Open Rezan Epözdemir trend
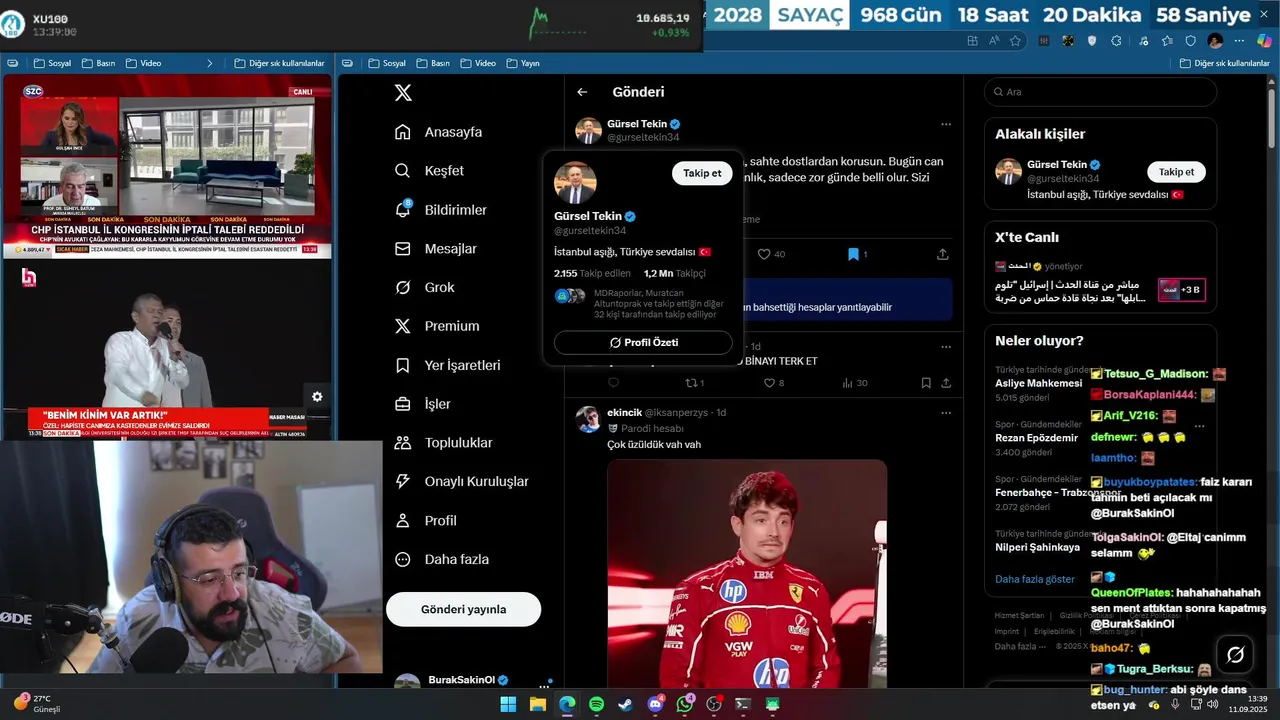The image size is (1280, 720). tap(1038, 438)
